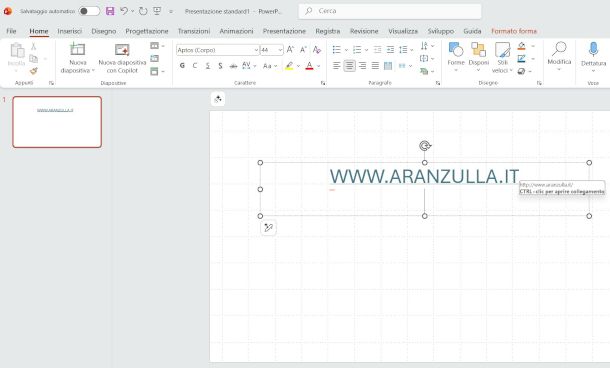Open the Animazioni tab

point(236,31)
